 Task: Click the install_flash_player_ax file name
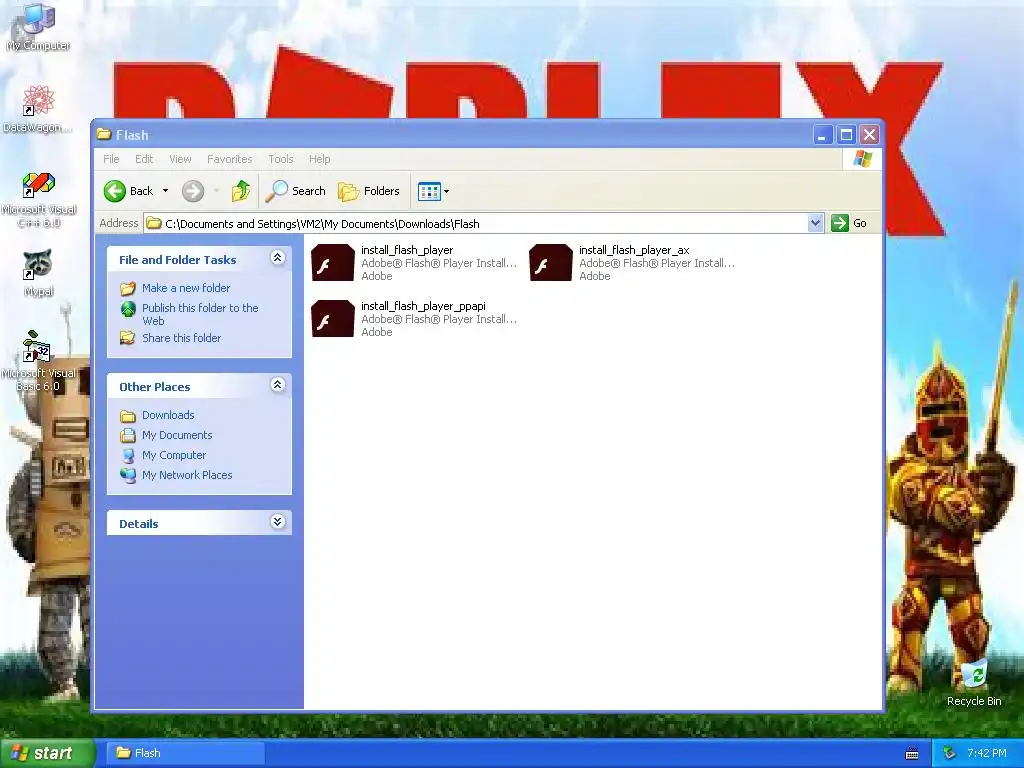pos(633,250)
